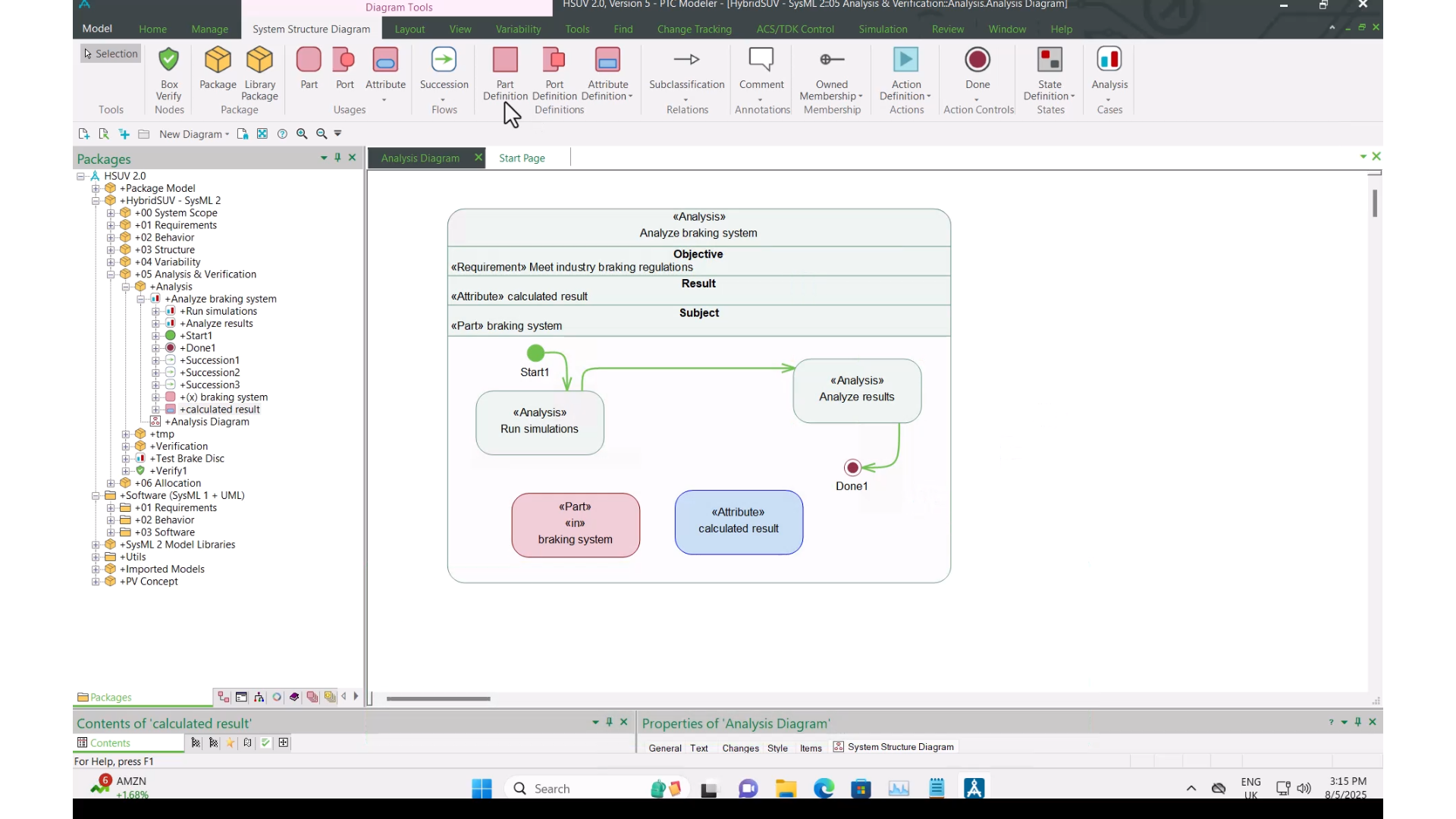Viewport: 1456px width, 819px height.
Task: Insert a Library Package element
Action: [259, 73]
